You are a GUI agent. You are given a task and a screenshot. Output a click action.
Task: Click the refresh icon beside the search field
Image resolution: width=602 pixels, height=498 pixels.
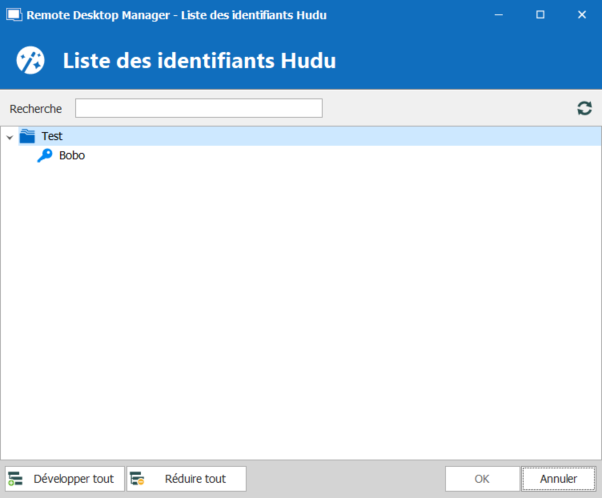pyautogui.click(x=584, y=108)
